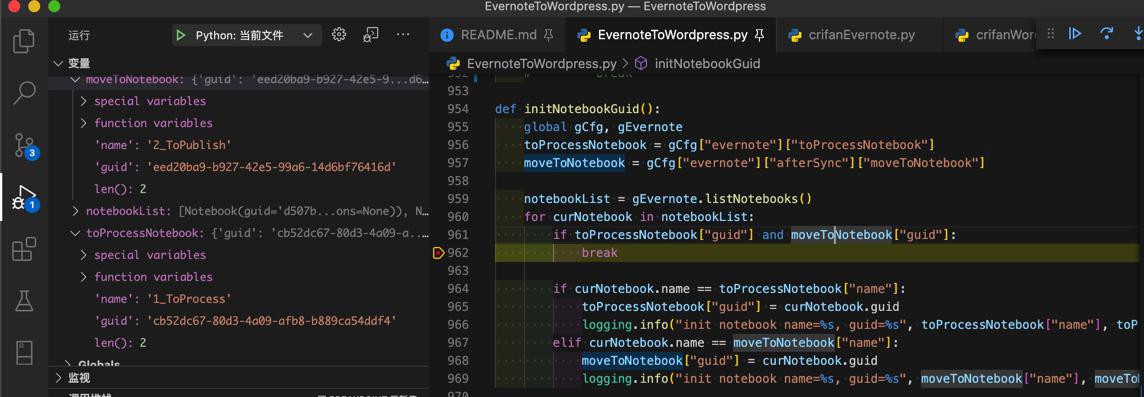Screen dimensions: 1144x397
Task: Open Source Control view with badge 3
Action: (25, 145)
